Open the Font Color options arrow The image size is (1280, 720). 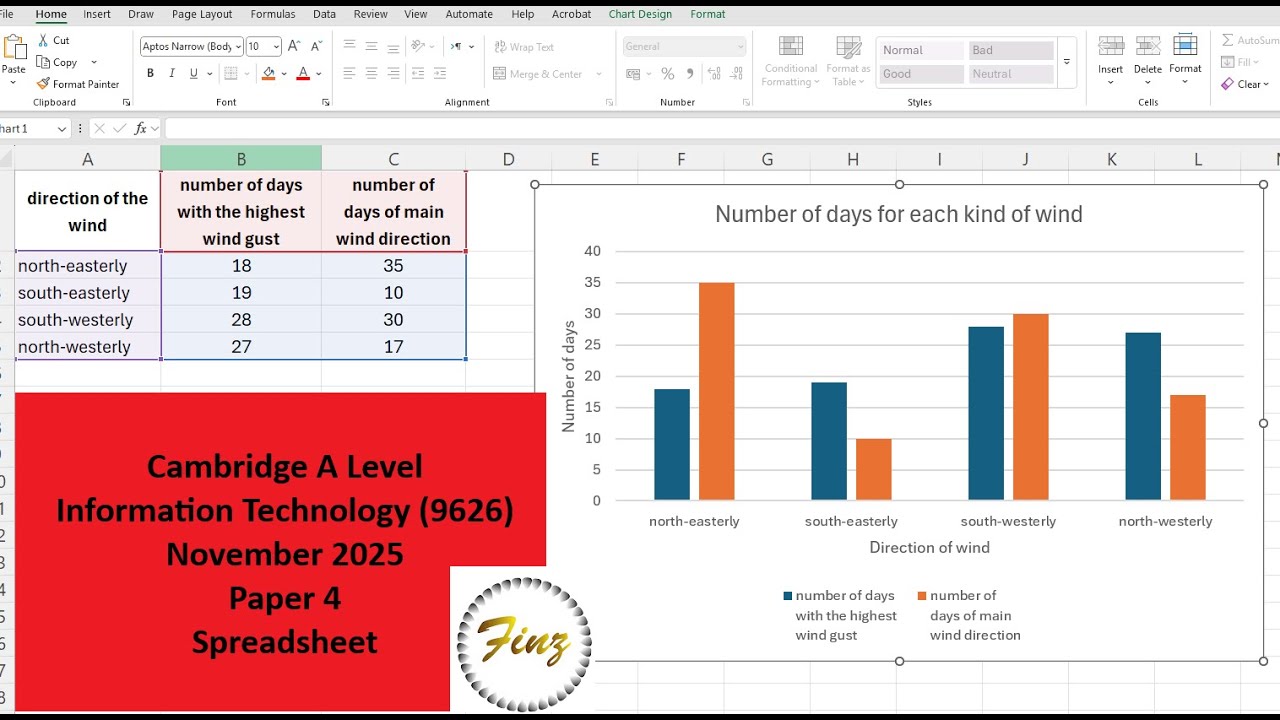coord(319,73)
